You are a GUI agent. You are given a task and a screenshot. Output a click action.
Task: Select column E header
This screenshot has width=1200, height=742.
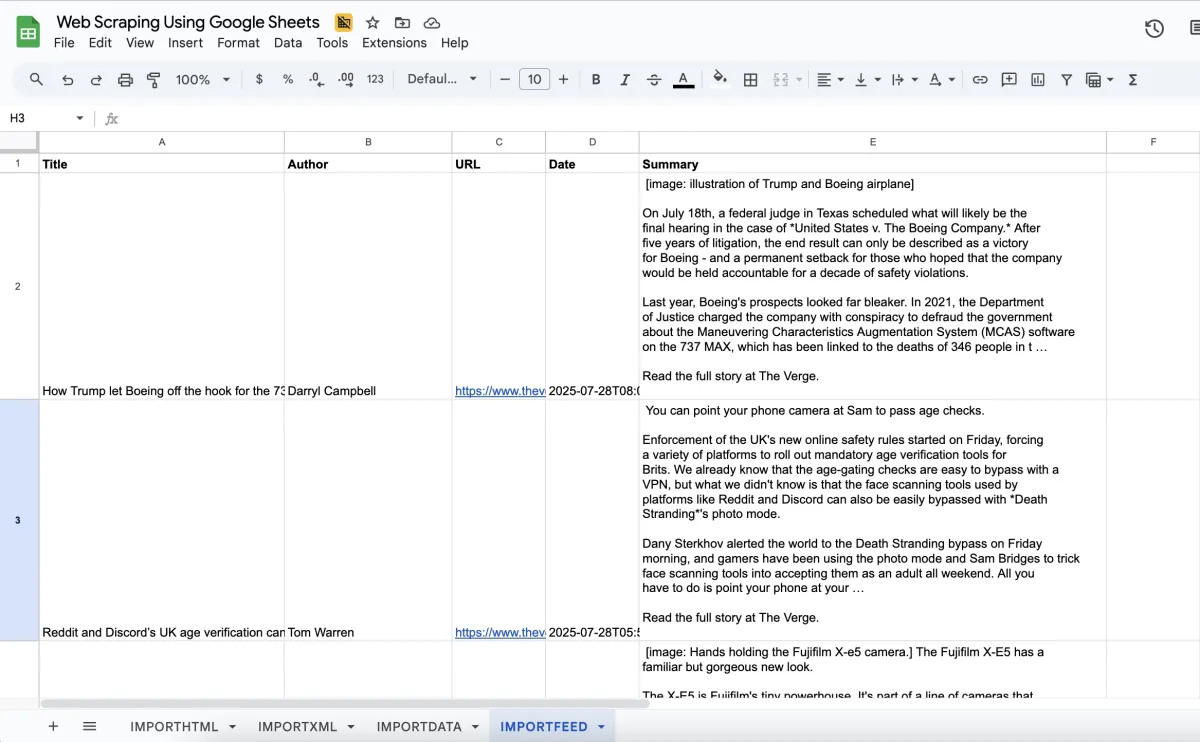tap(873, 142)
